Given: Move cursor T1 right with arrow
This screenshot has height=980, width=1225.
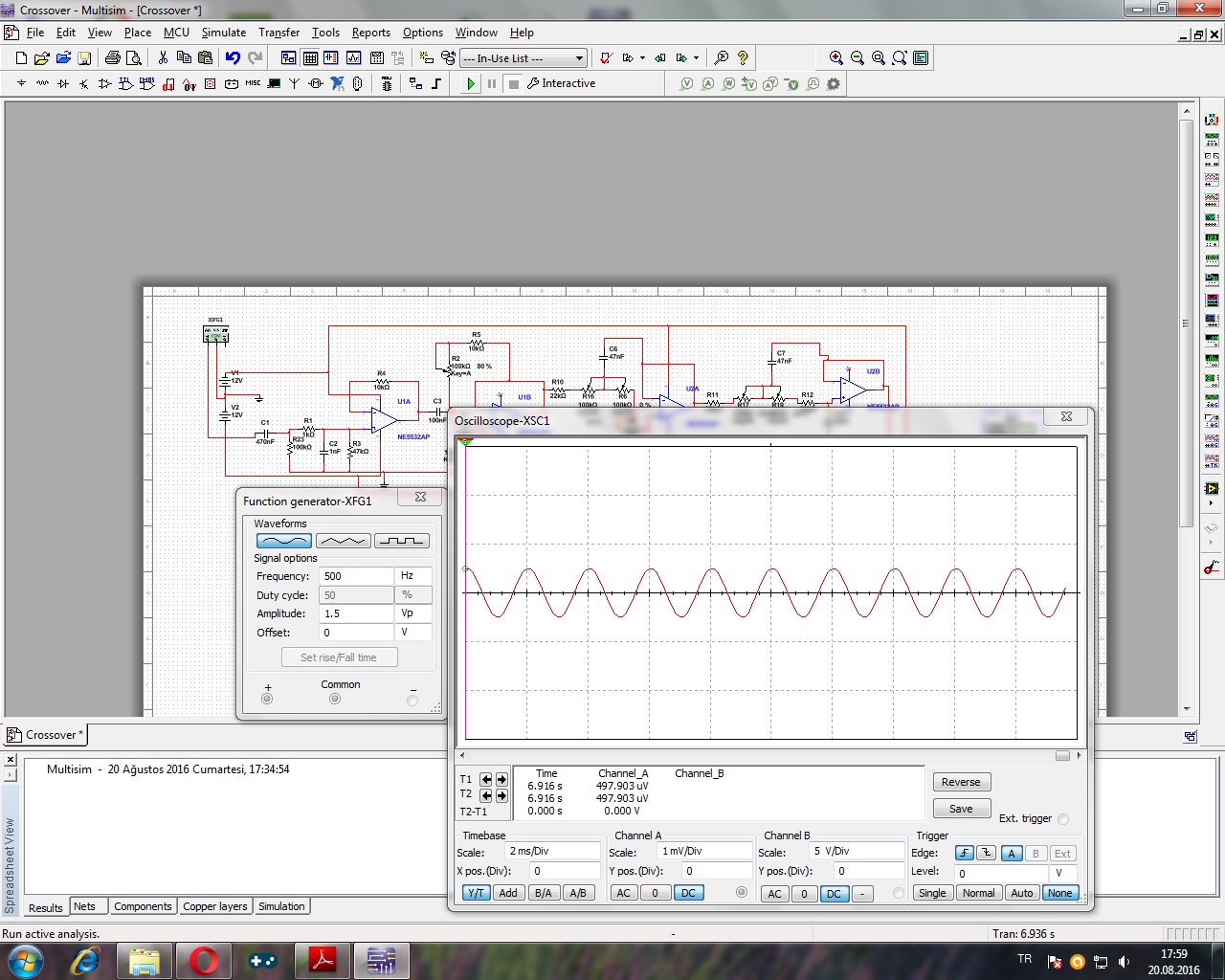Looking at the screenshot, I should coord(501,780).
